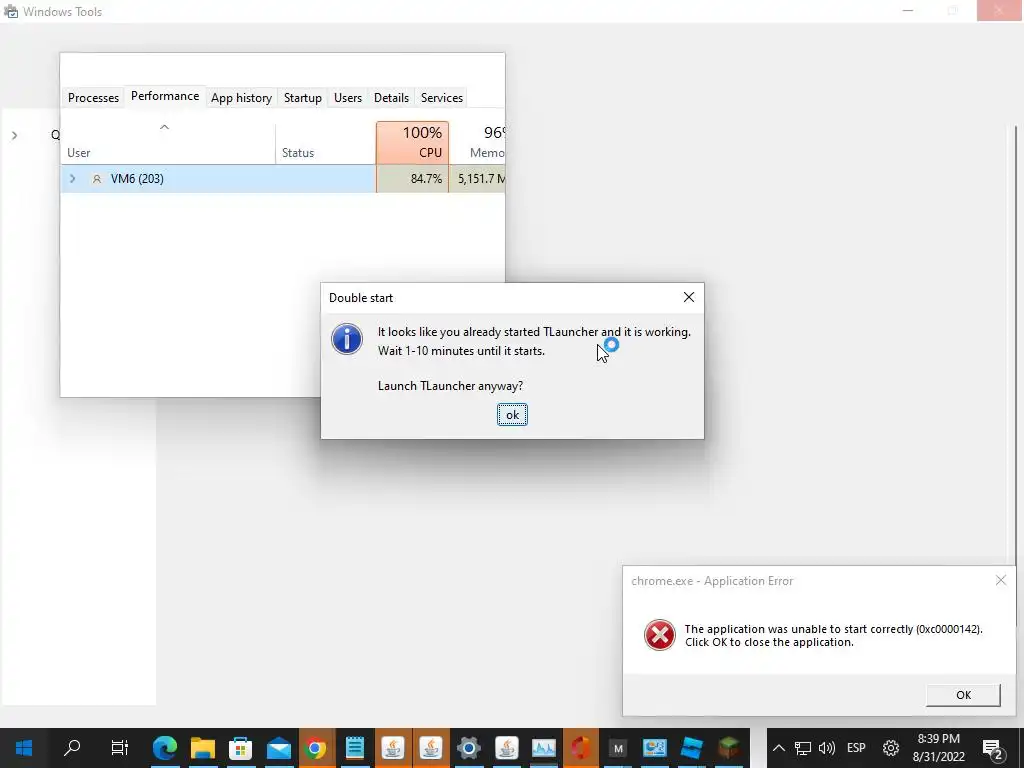Switch to Google Chrome taskbar icon
Viewport: 1024px width, 768px height.
317,748
